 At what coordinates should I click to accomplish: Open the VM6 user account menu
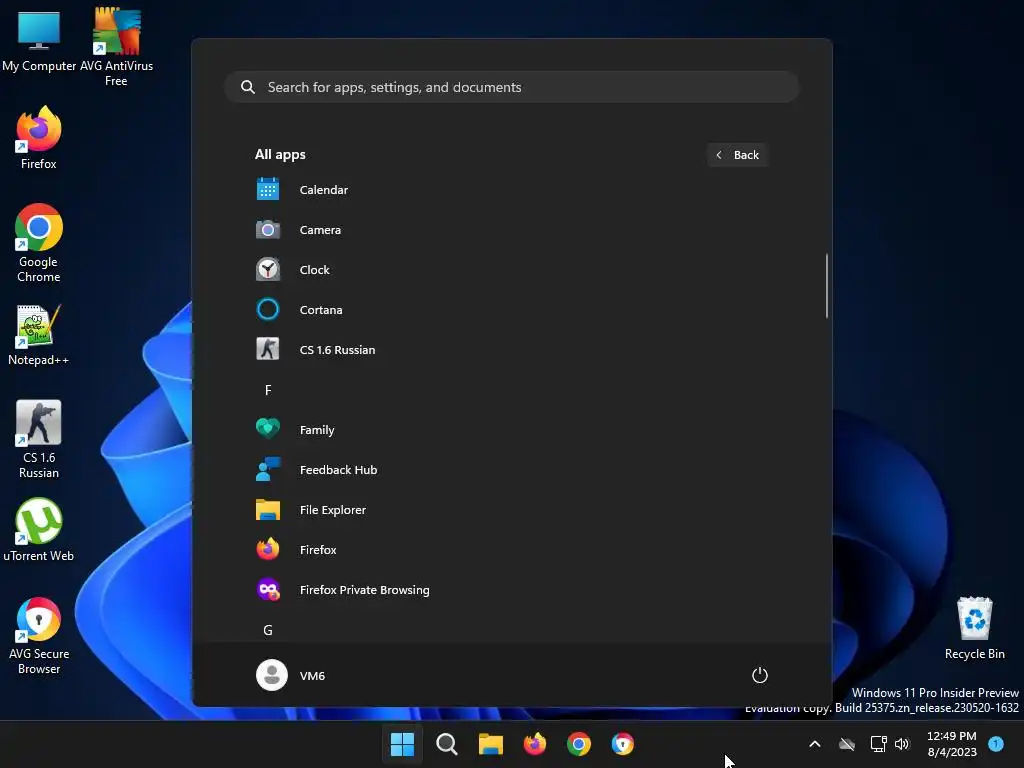click(x=291, y=675)
